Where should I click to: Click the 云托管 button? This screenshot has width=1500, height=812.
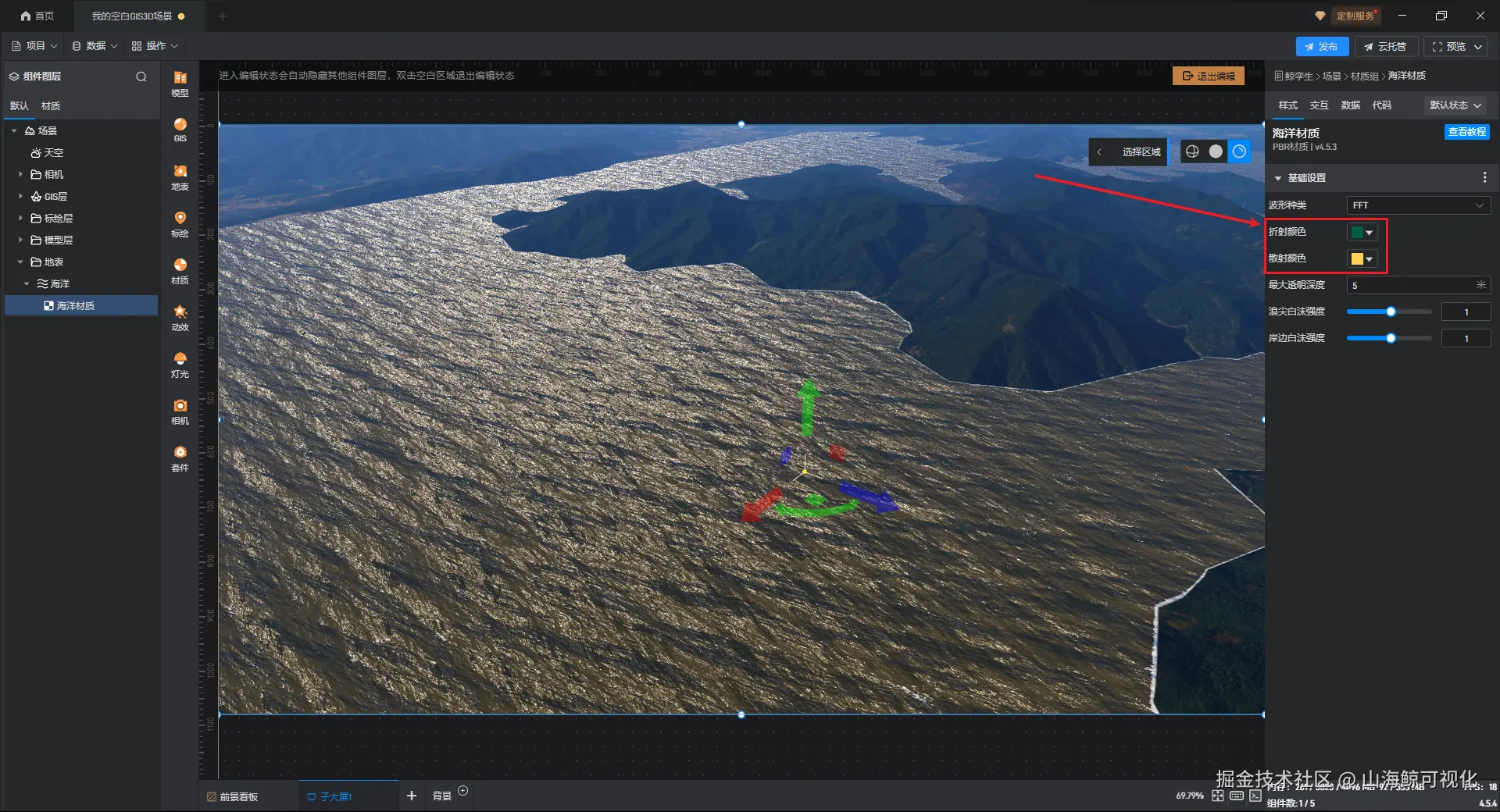click(1385, 47)
